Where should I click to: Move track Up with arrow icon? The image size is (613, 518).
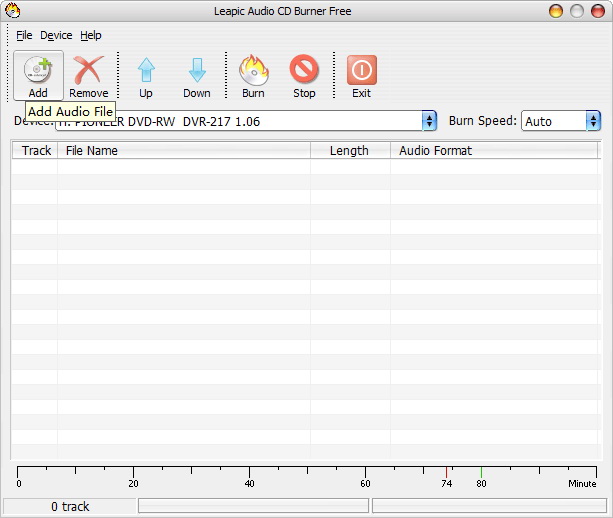tap(146, 70)
